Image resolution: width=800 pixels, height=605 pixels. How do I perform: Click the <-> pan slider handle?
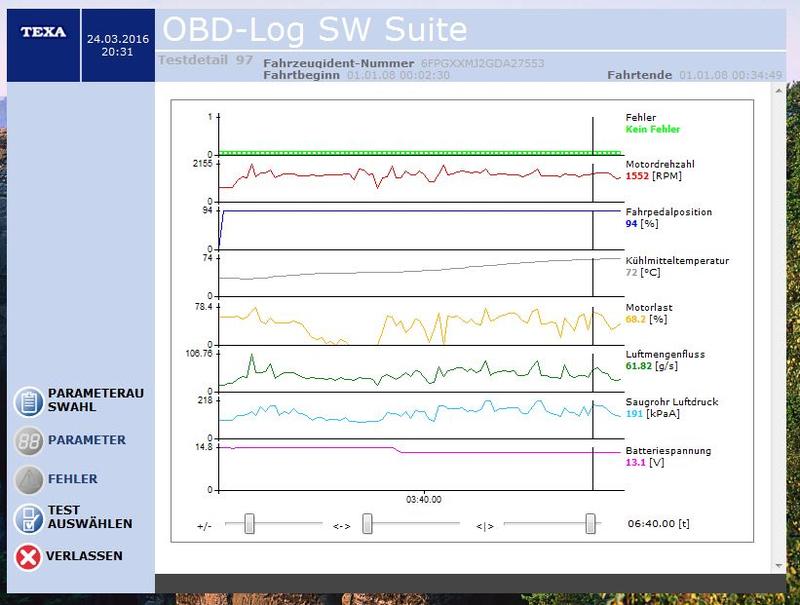point(367,523)
